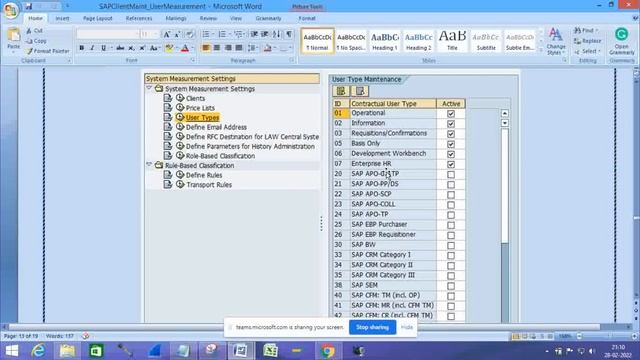Image resolution: width=640 pixels, height=360 pixels.
Task: Click the text highlight color icon
Action: click(x=169, y=48)
